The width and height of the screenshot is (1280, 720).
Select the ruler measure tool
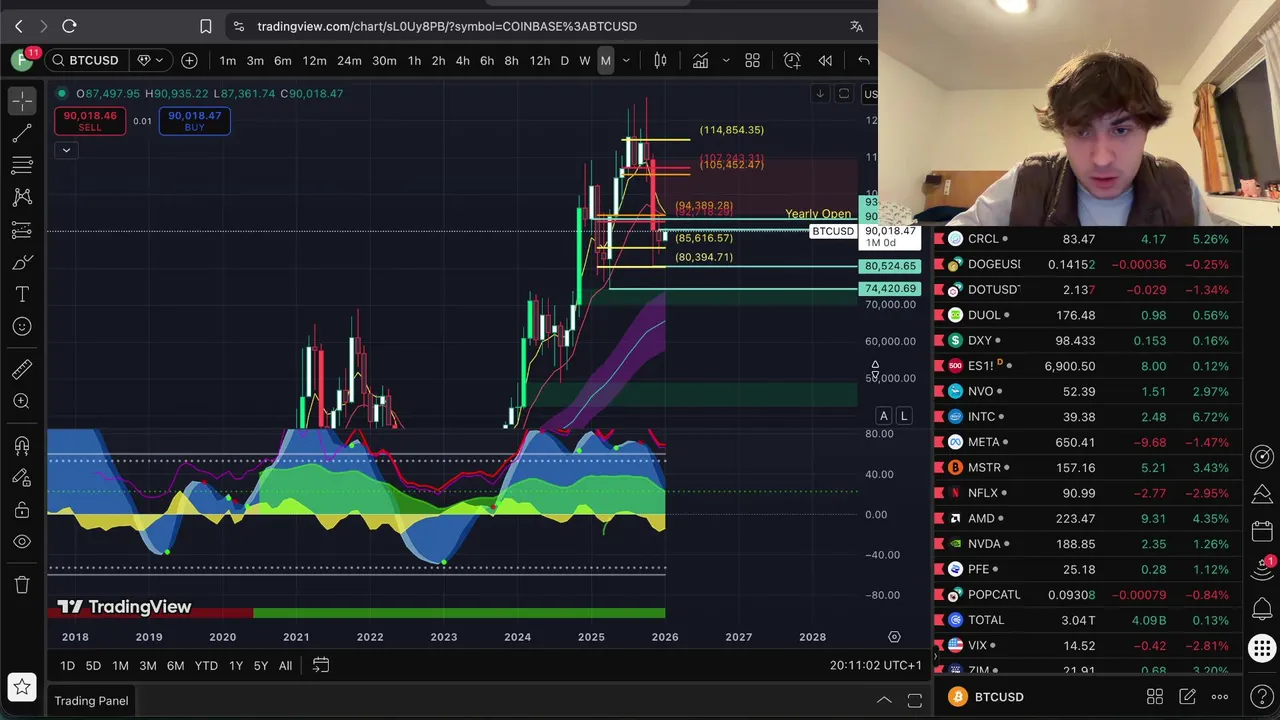pyautogui.click(x=22, y=369)
